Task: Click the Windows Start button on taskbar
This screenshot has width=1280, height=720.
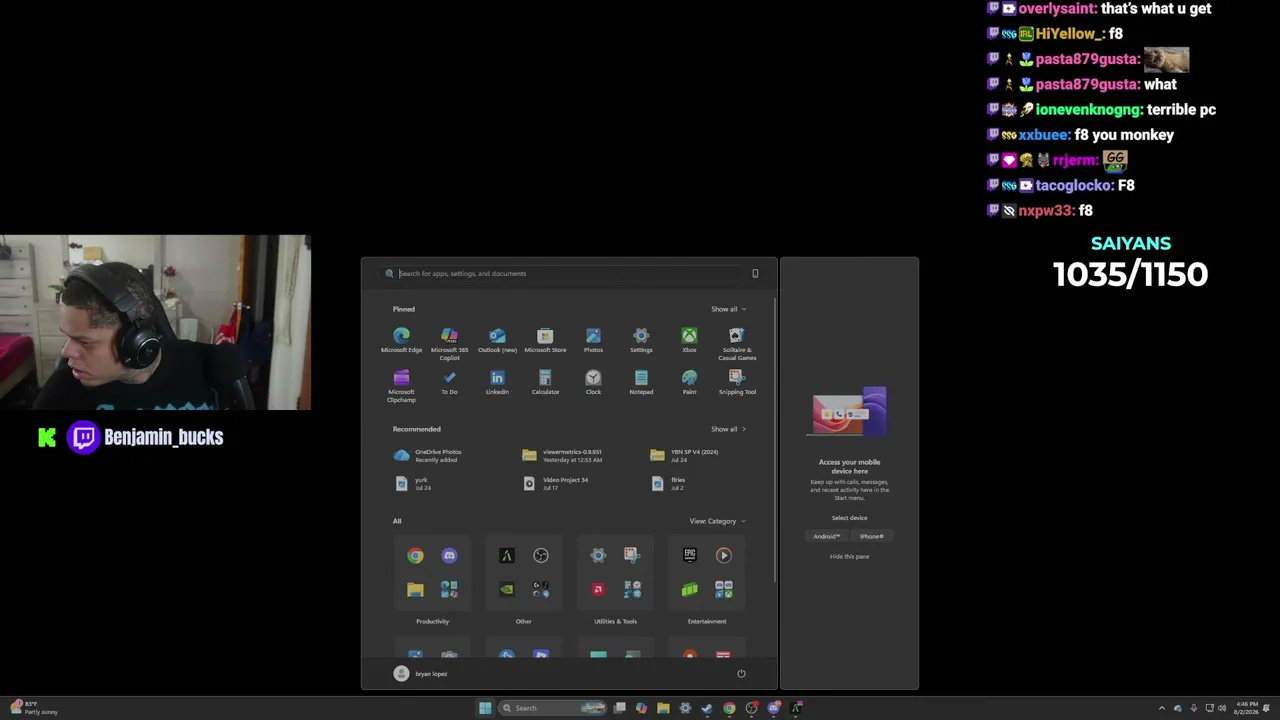Action: [485, 708]
